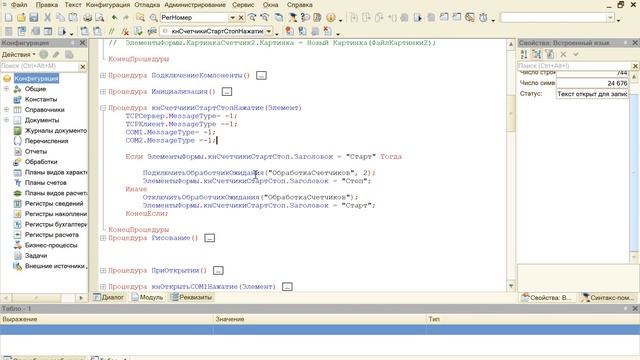
Task: Click the ellipsis button after ПриОткрытии()
Action: [x=218, y=271]
